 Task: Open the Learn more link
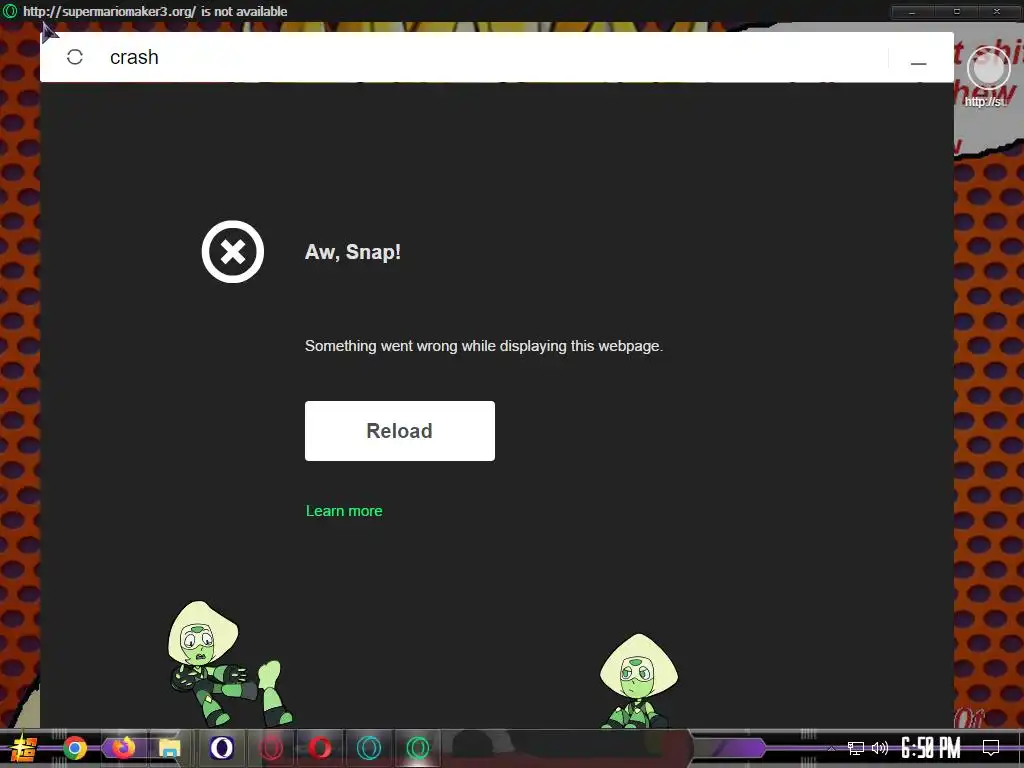pyautogui.click(x=344, y=511)
